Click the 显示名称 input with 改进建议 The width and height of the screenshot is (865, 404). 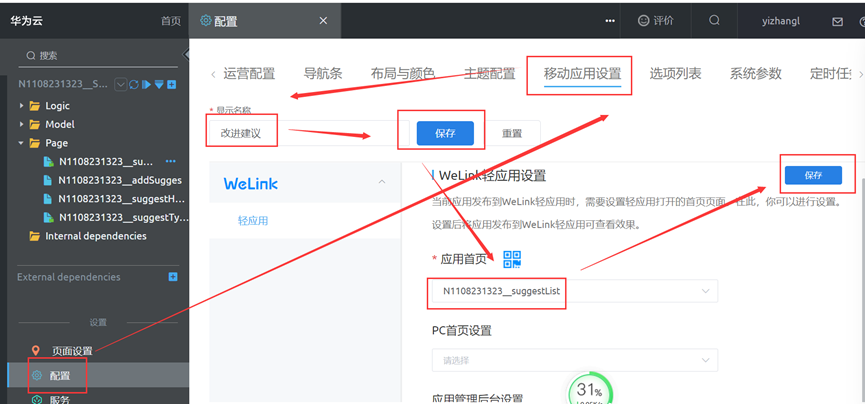click(x=309, y=134)
